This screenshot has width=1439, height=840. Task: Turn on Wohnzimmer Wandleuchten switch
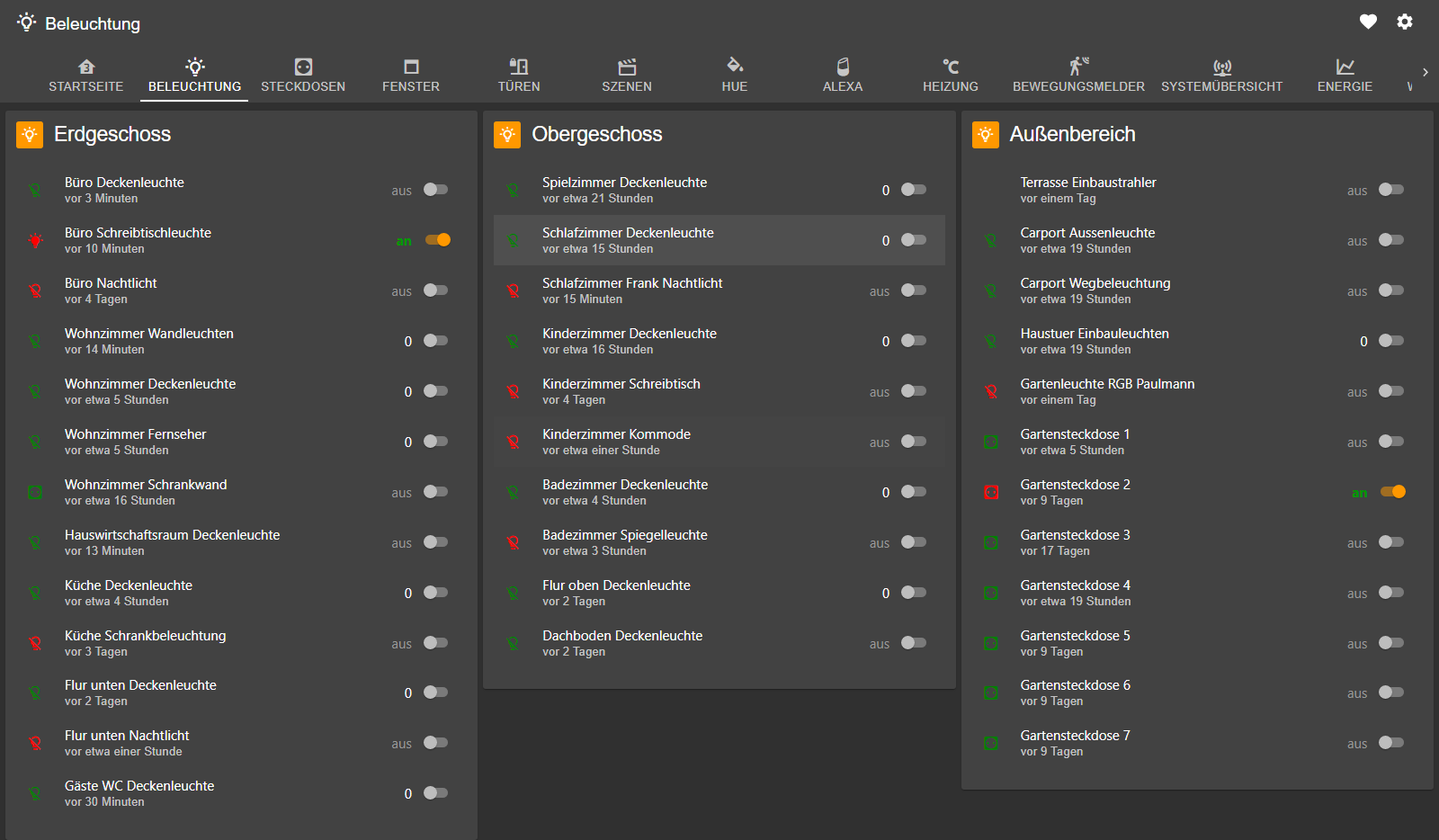436,341
